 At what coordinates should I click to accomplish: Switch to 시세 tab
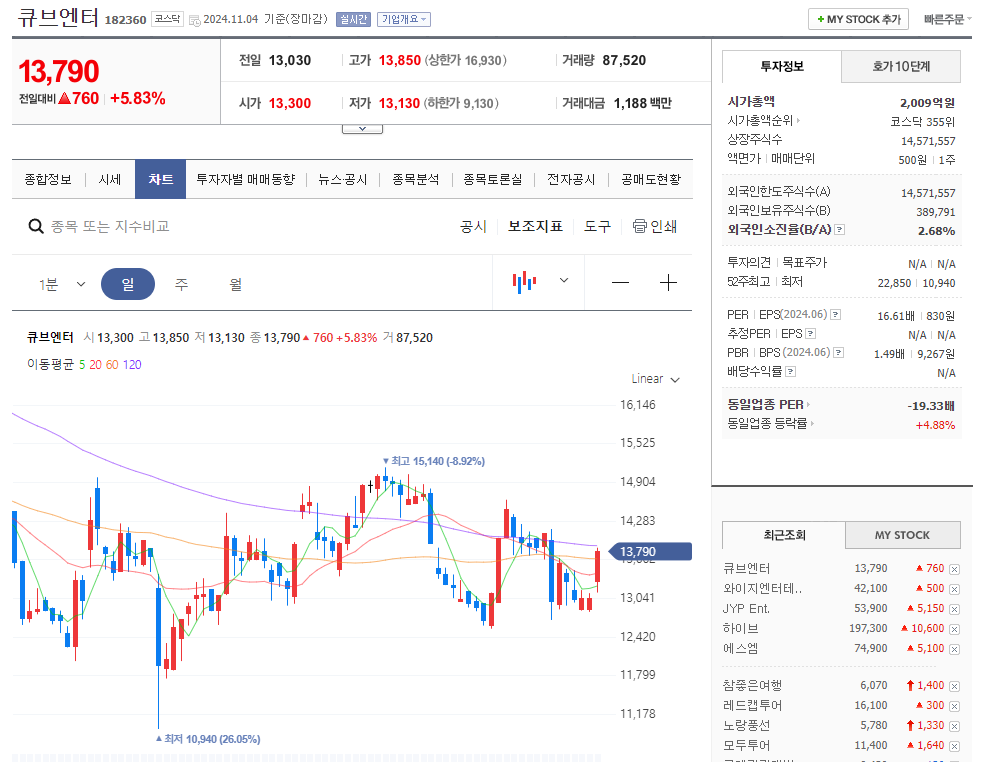110,180
